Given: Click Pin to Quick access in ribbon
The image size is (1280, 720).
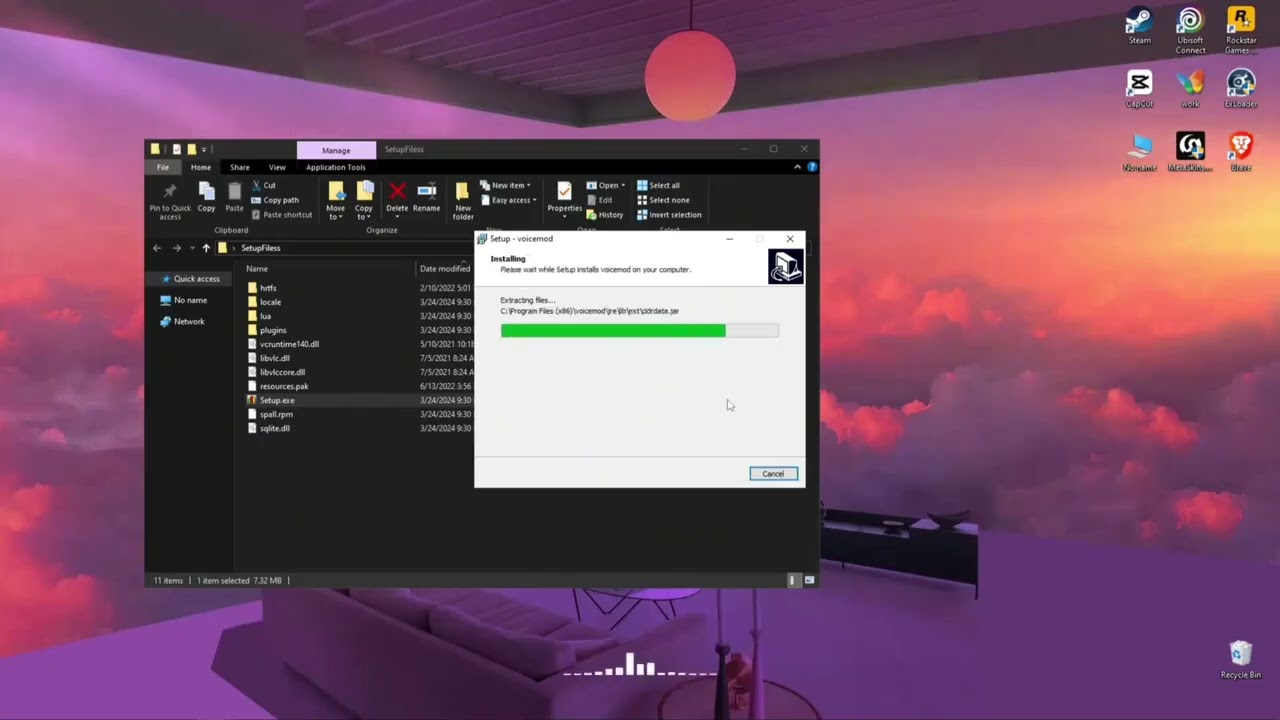Looking at the screenshot, I should (170, 200).
